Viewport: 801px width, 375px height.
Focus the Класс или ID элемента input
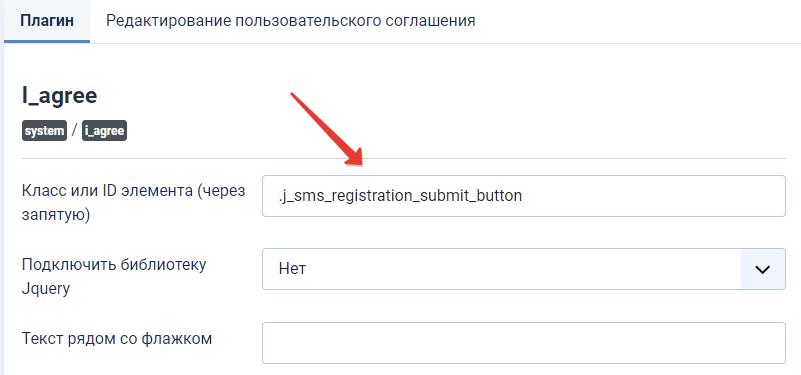[524, 196]
